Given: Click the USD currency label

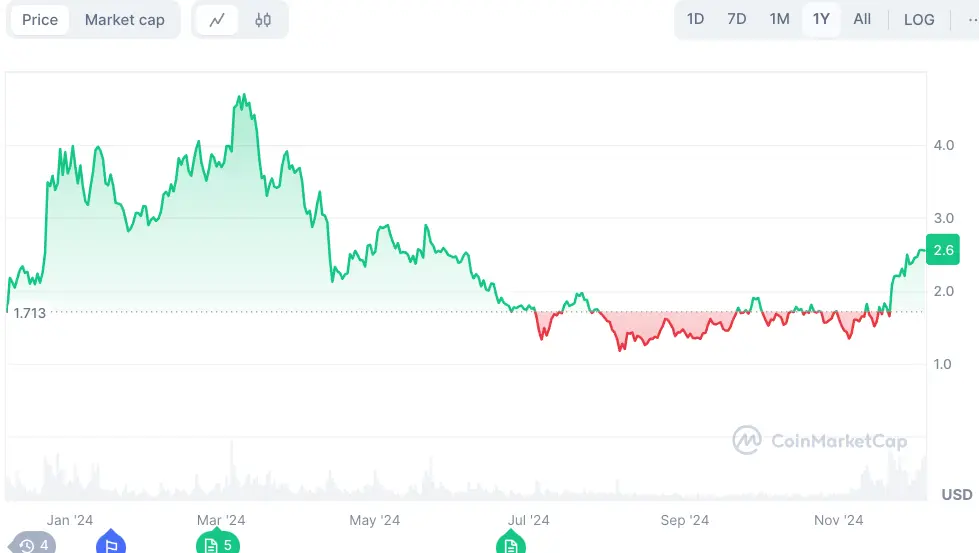Looking at the screenshot, I should coord(957,494).
